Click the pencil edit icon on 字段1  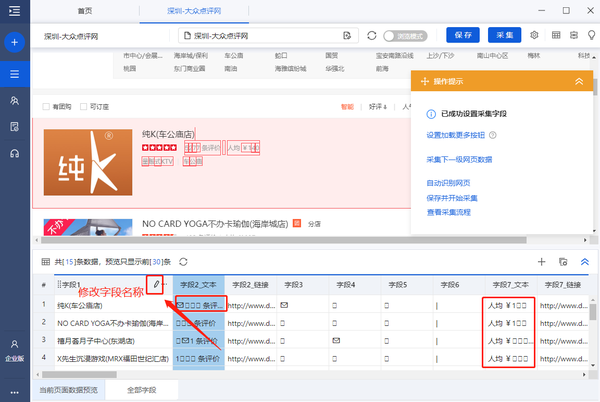tap(156, 284)
